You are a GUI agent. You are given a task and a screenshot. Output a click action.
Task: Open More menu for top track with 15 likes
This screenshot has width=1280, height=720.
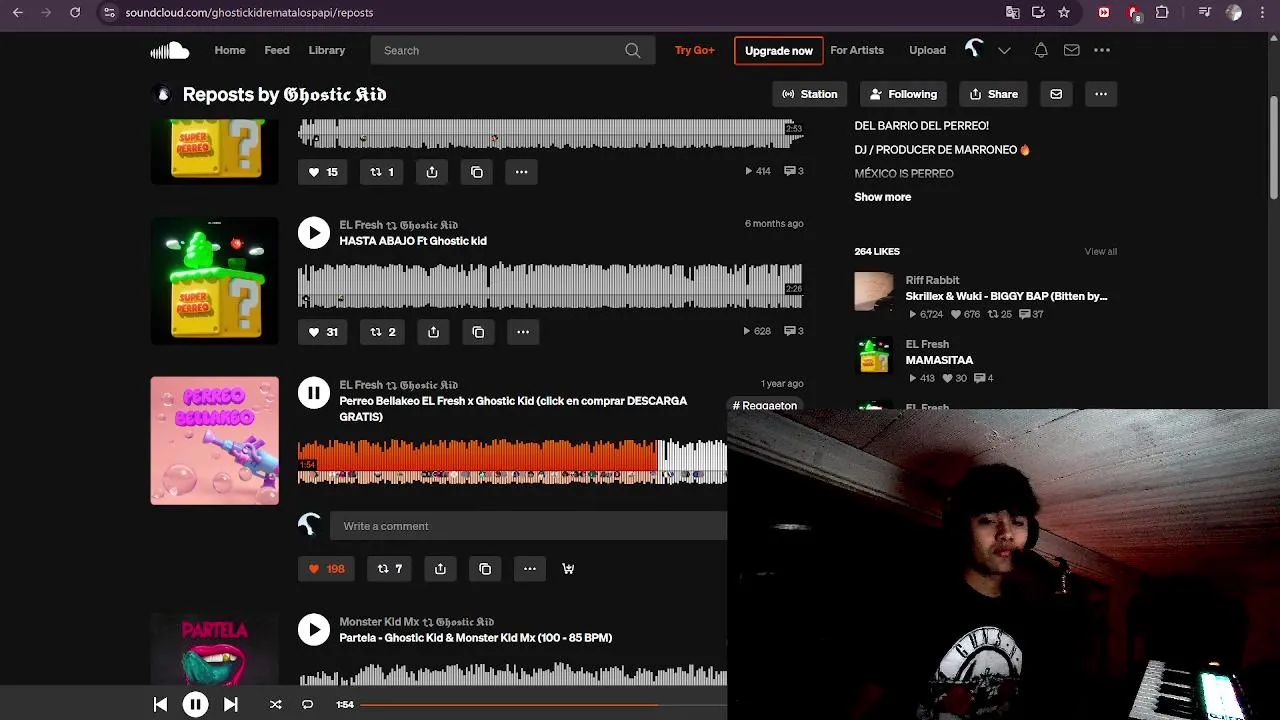click(x=521, y=172)
